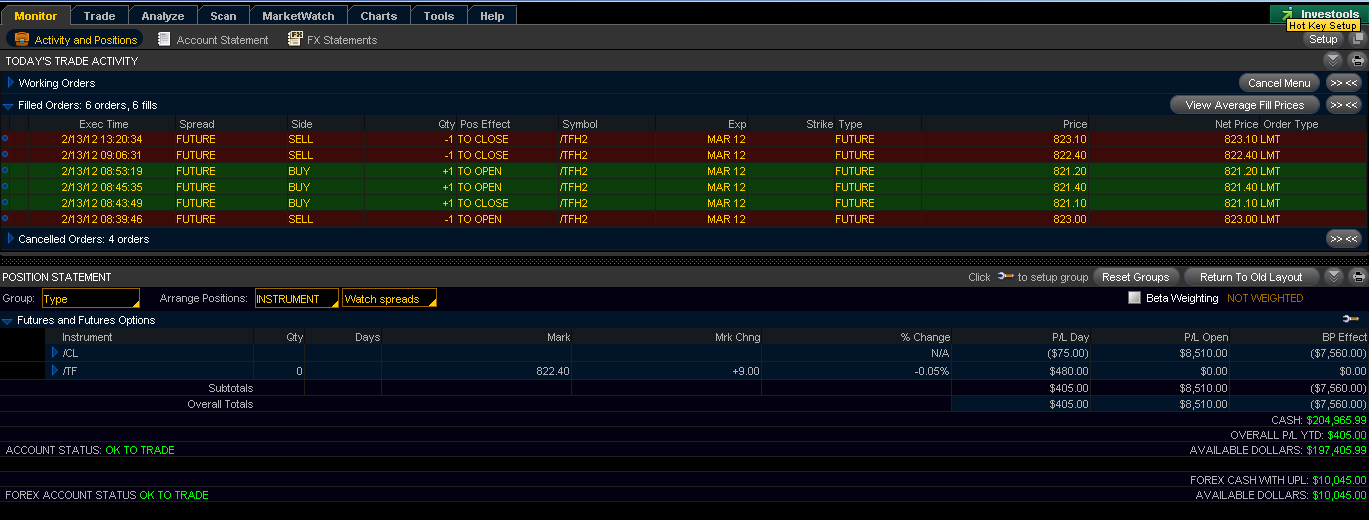Viewport: 1369px width, 520px height.
Task: Click the BP Effect column header
Action: pyautogui.click(x=1343, y=337)
